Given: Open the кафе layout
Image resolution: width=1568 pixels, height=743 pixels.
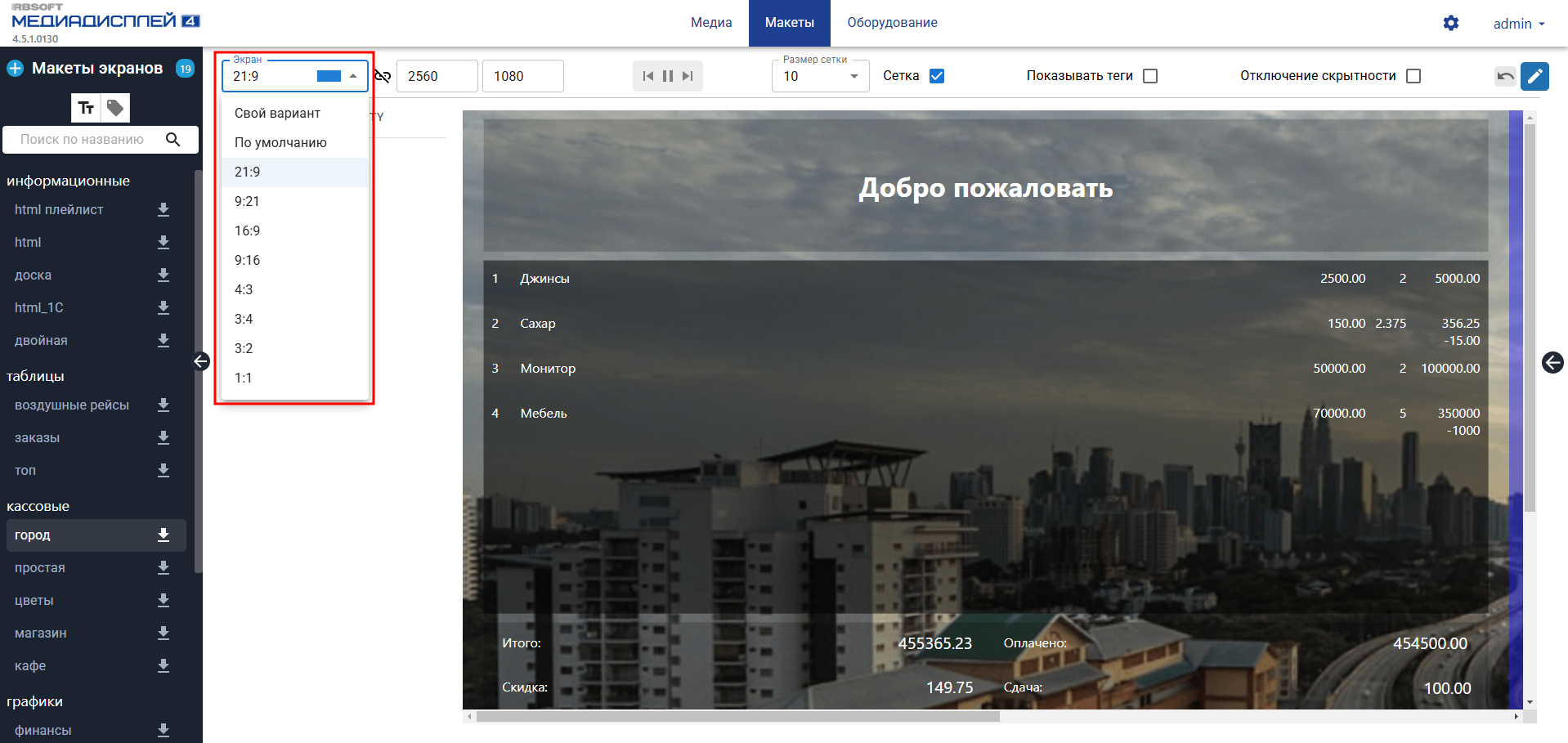Looking at the screenshot, I should tap(30, 666).
